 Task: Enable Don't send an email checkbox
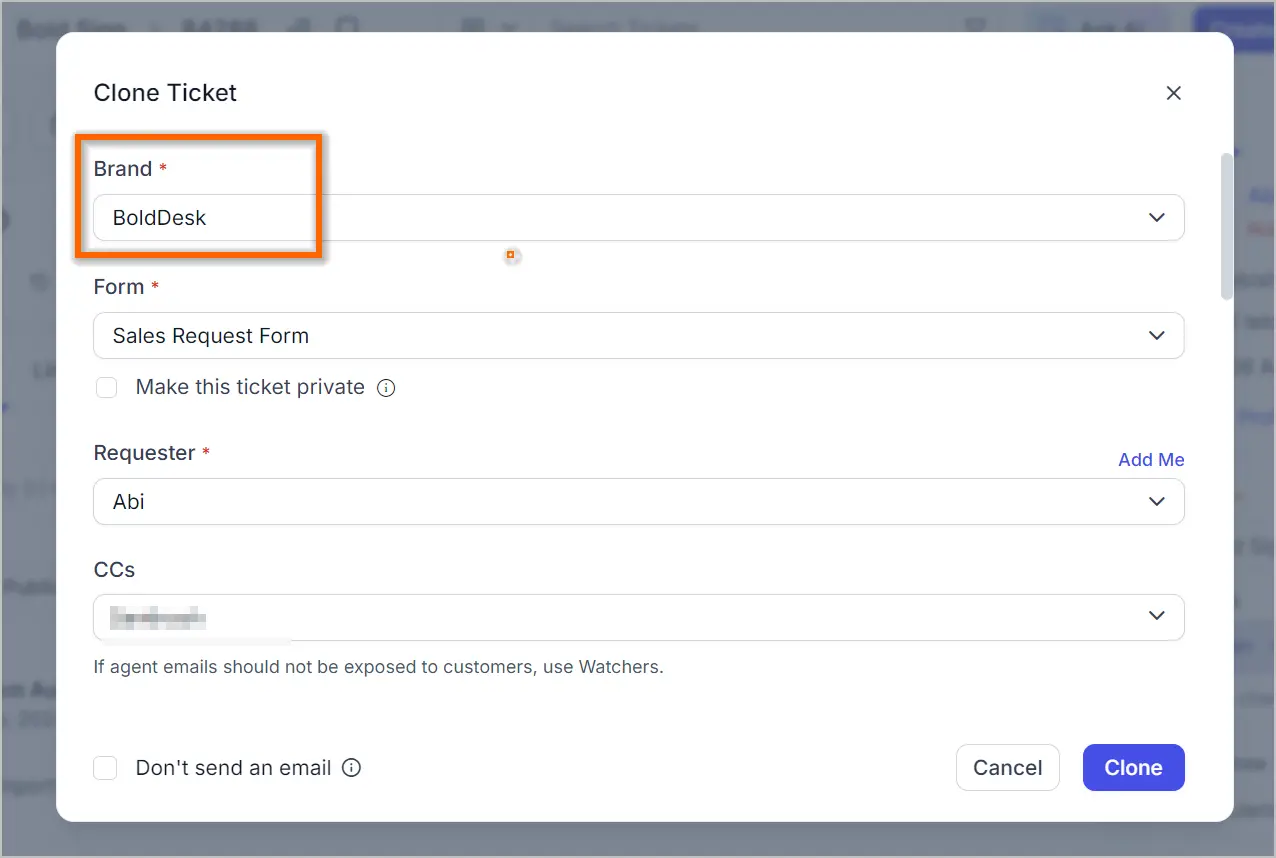point(105,768)
